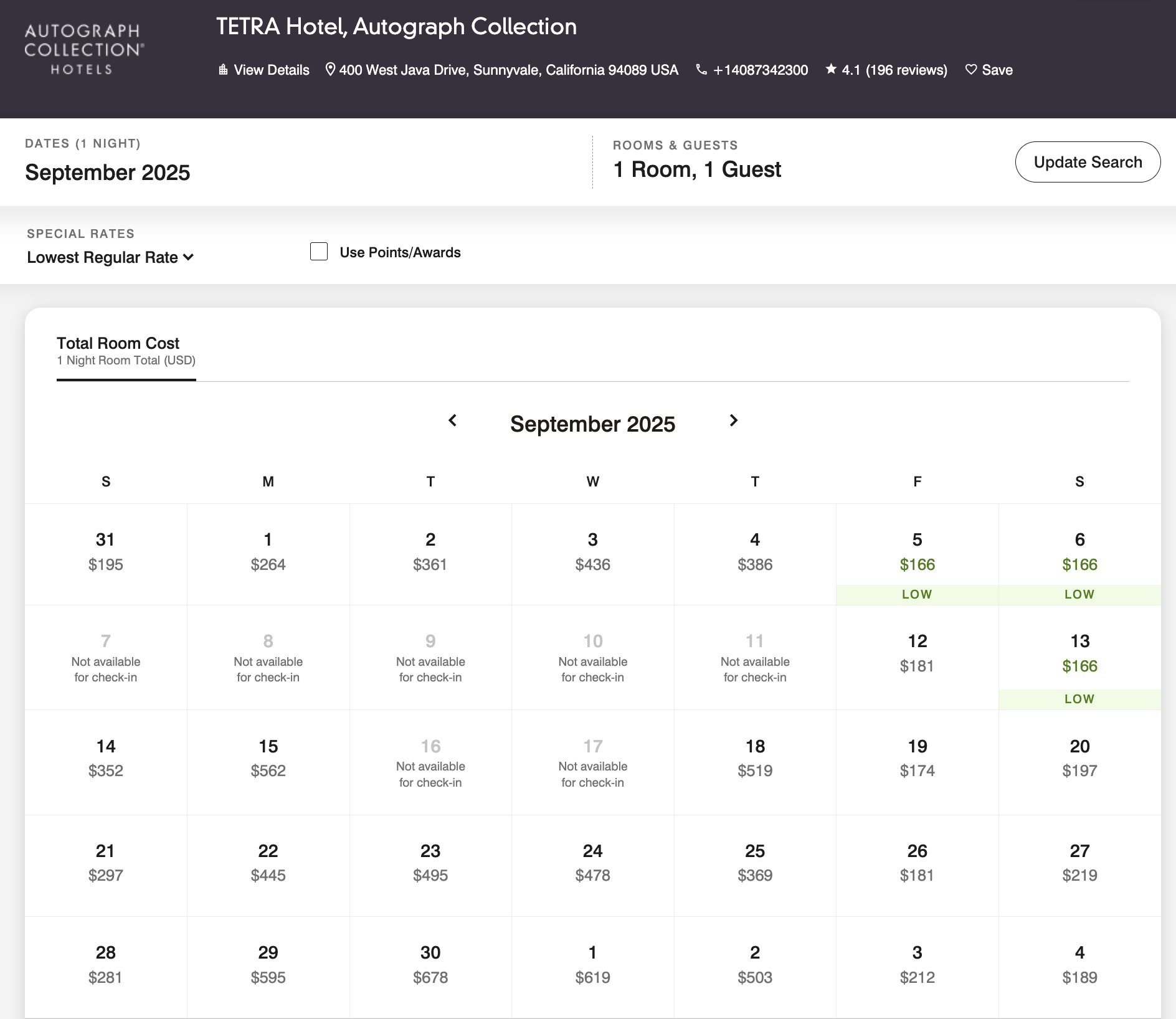The width and height of the screenshot is (1176, 1019).
Task: Open View Details link
Action: 272,70
